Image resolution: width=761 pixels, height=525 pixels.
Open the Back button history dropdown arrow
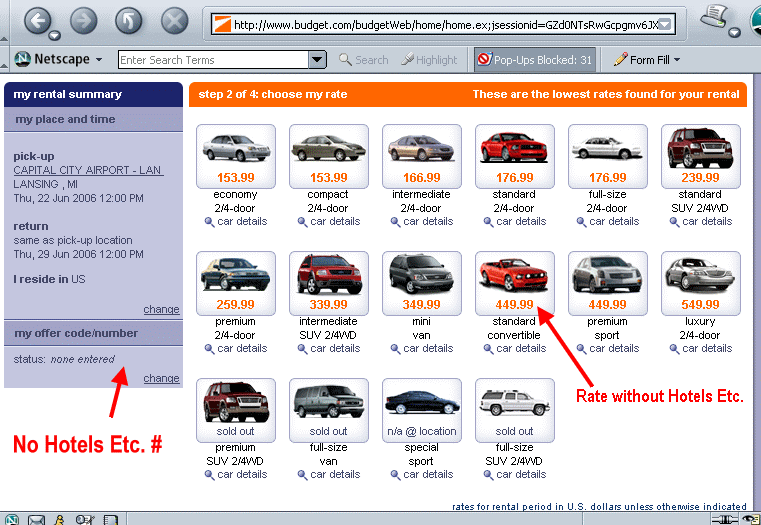55,35
